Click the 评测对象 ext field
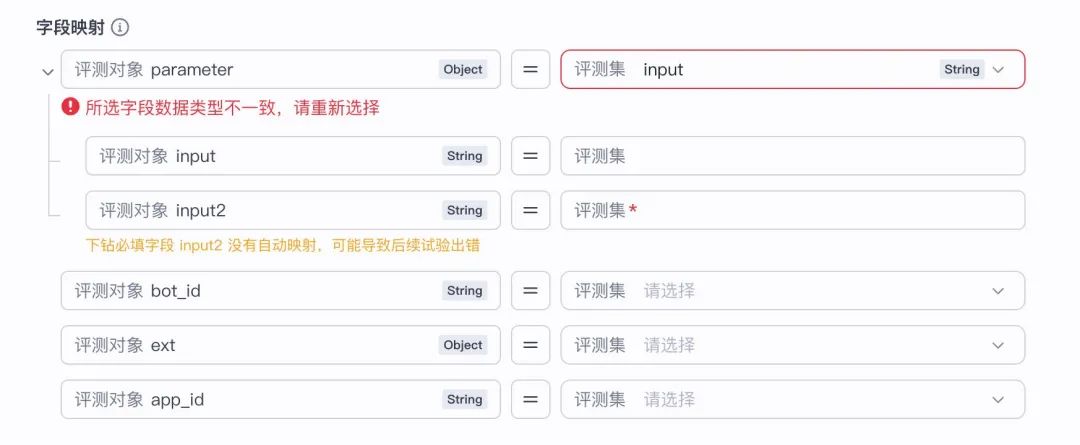This screenshot has width=1080, height=445. 250,345
